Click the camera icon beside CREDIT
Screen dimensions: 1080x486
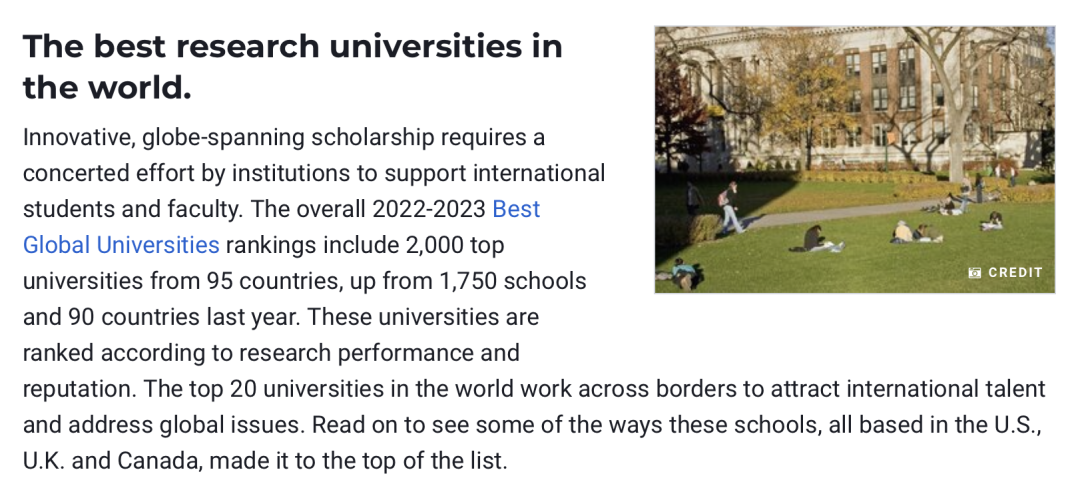(x=975, y=273)
